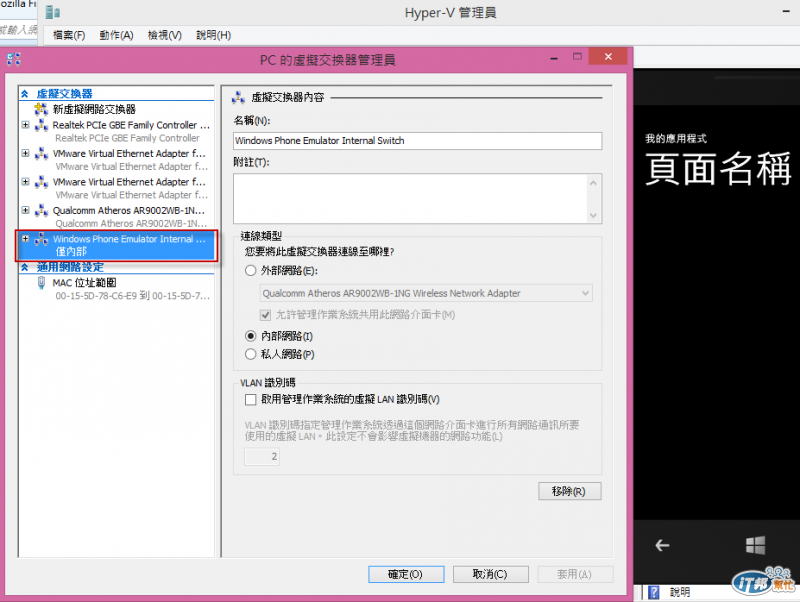Tap the emulator back arrow button
This screenshot has height=602, width=800.
pos(662,545)
